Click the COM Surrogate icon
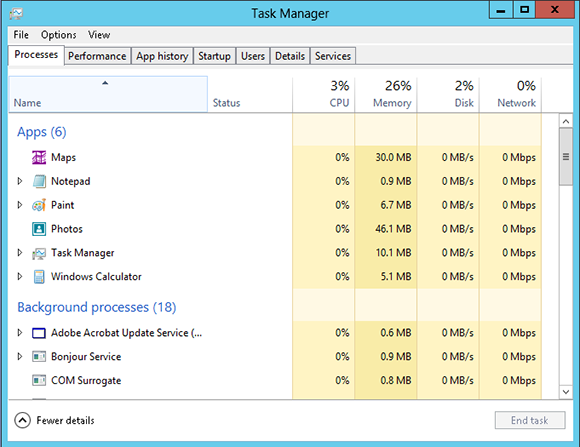The height and width of the screenshot is (447, 580). [39, 380]
